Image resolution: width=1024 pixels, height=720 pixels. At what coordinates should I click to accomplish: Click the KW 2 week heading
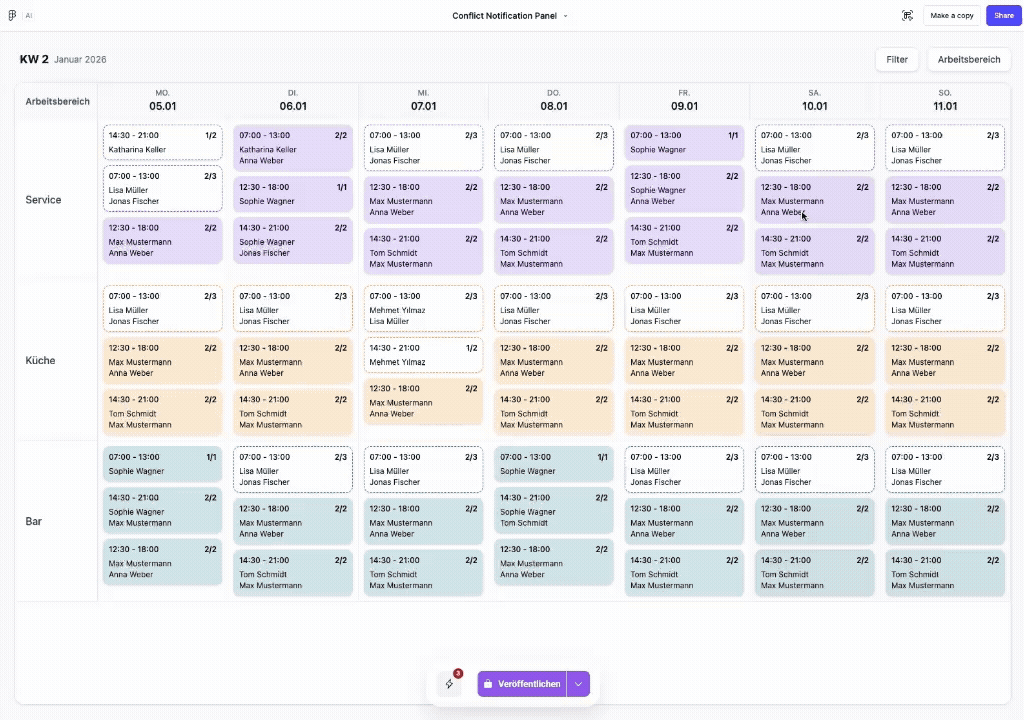34,60
